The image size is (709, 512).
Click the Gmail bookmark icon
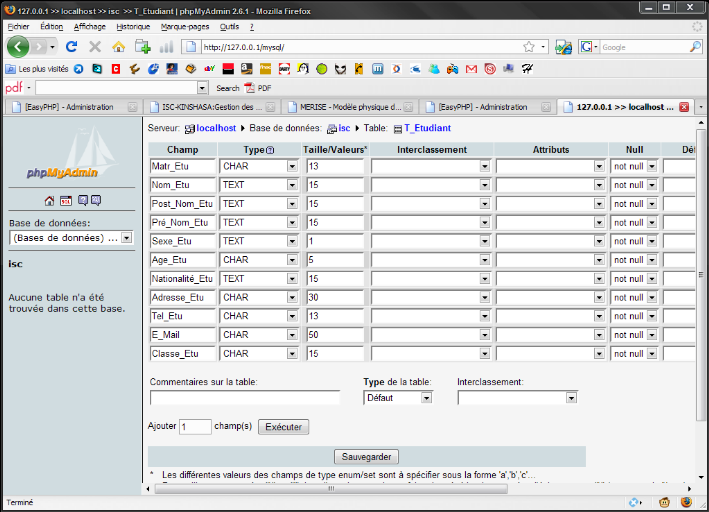[471, 69]
